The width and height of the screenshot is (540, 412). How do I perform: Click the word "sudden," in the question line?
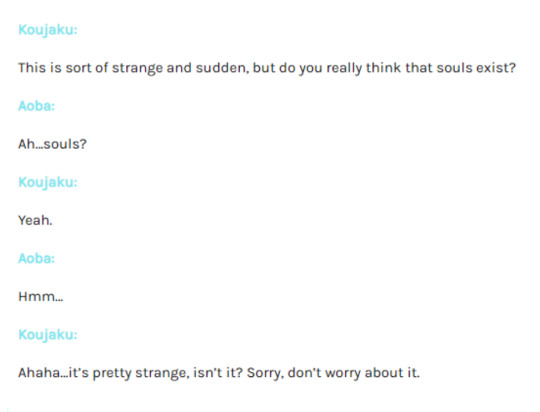click(x=222, y=68)
